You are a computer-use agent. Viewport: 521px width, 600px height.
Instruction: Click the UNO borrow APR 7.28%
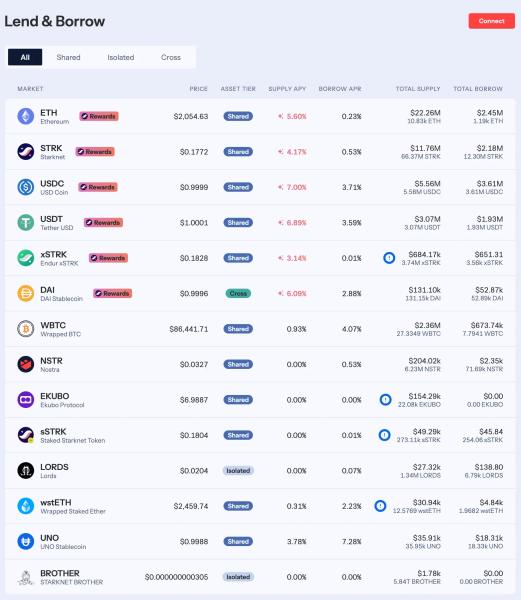pos(352,541)
